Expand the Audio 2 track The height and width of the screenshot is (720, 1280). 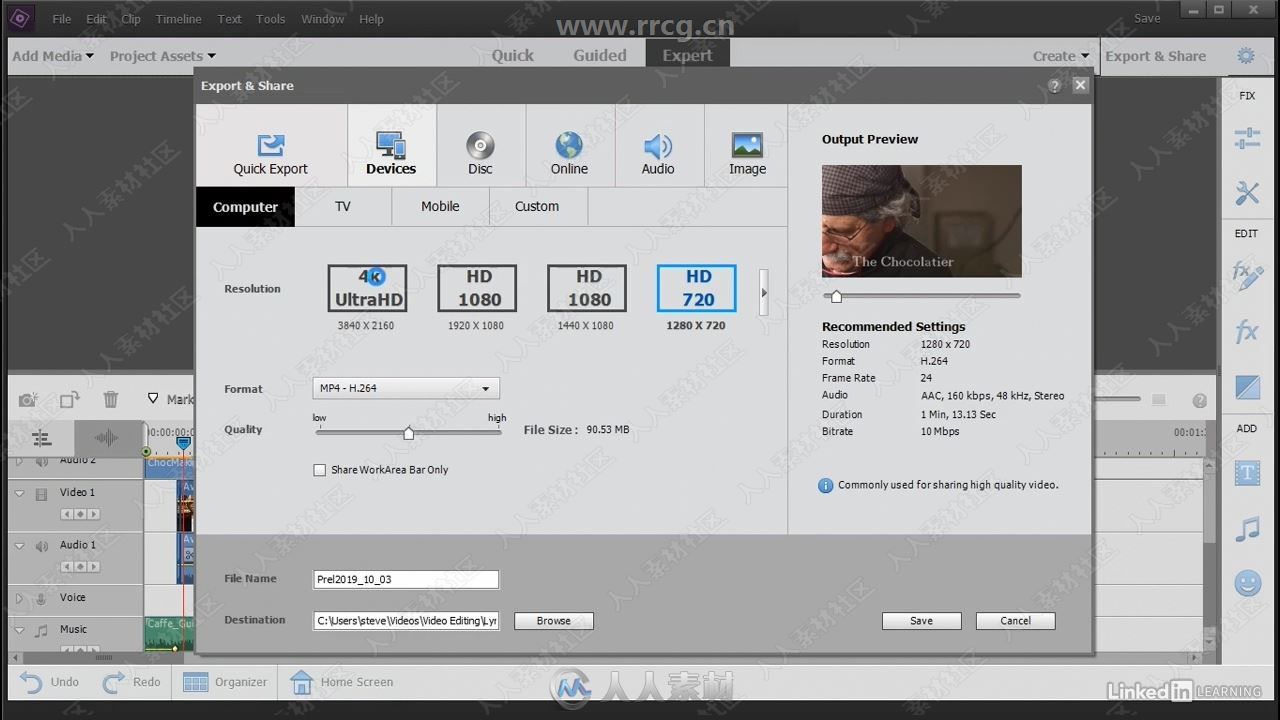click(19, 461)
